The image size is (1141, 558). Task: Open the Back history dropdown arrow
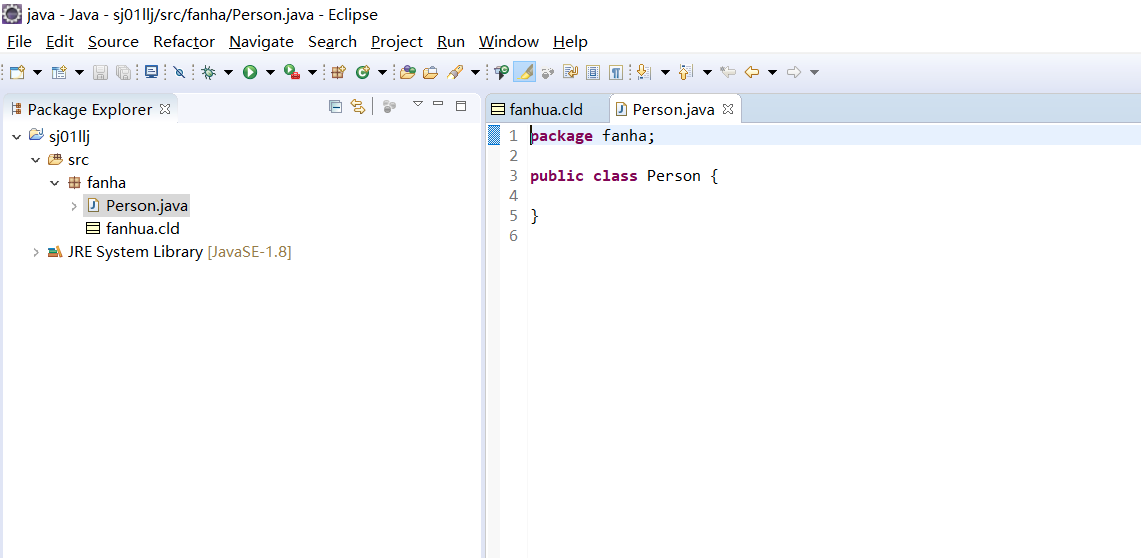pos(773,72)
